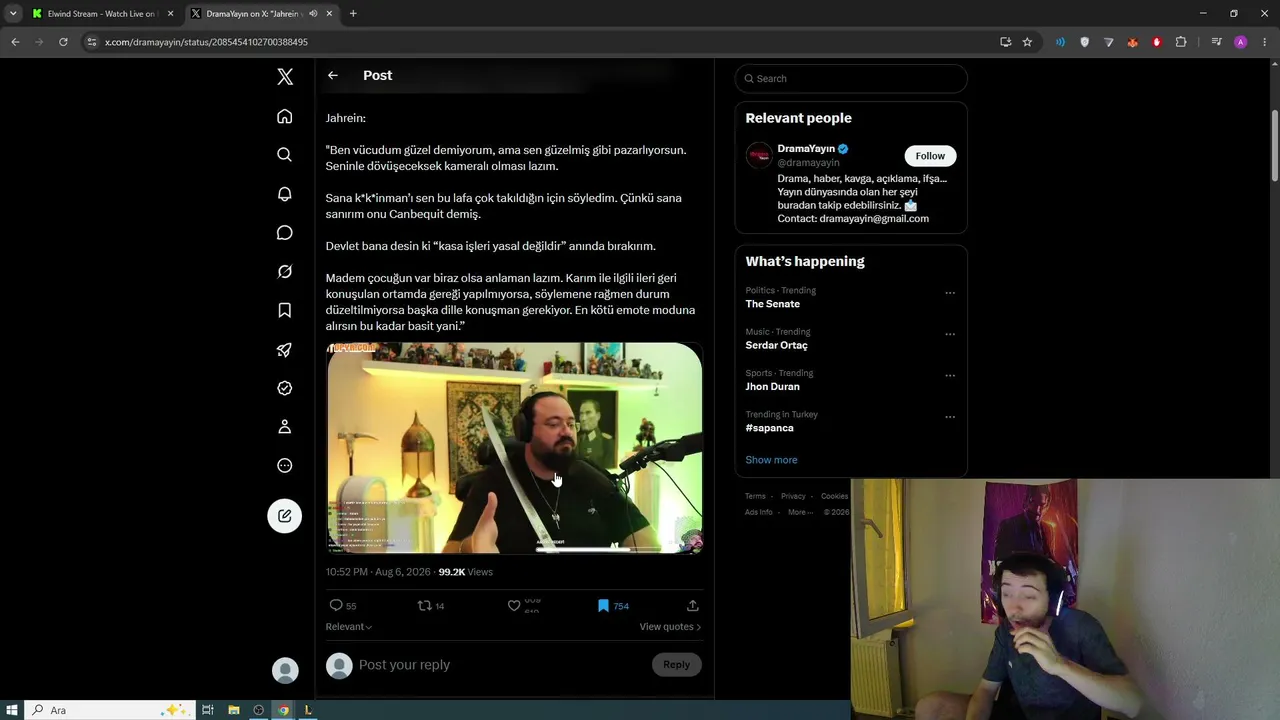The image size is (1280, 720).
Task: Open Chrome profile avatar
Action: coord(1241,42)
